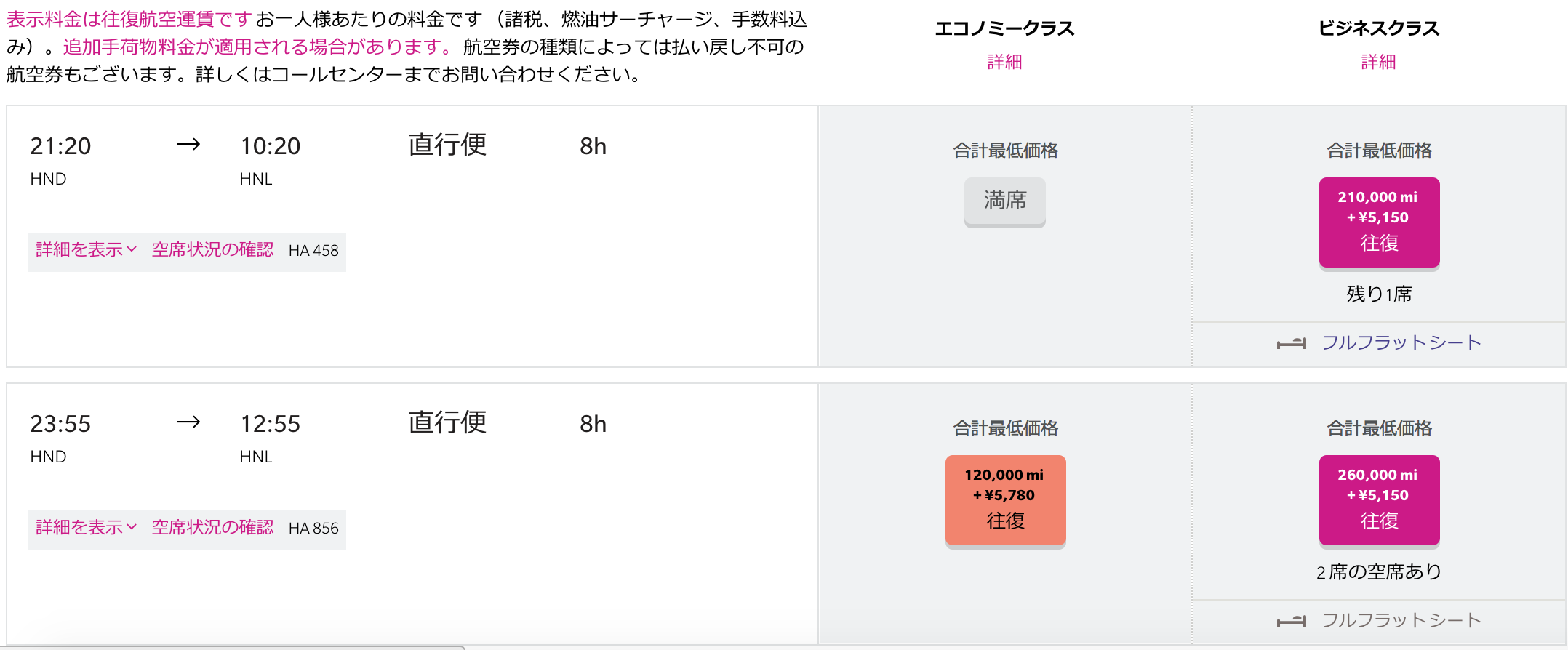The width and height of the screenshot is (1568, 650).
Task: Open 詳細 under ビジネスクラス
Action: [1379, 62]
